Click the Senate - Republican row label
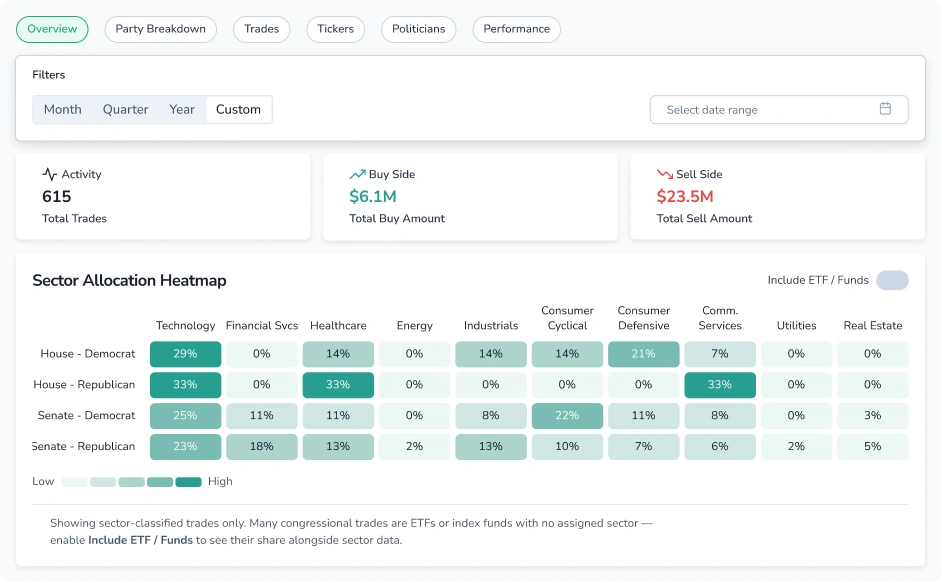This screenshot has width=942, height=583. [x=84, y=447]
